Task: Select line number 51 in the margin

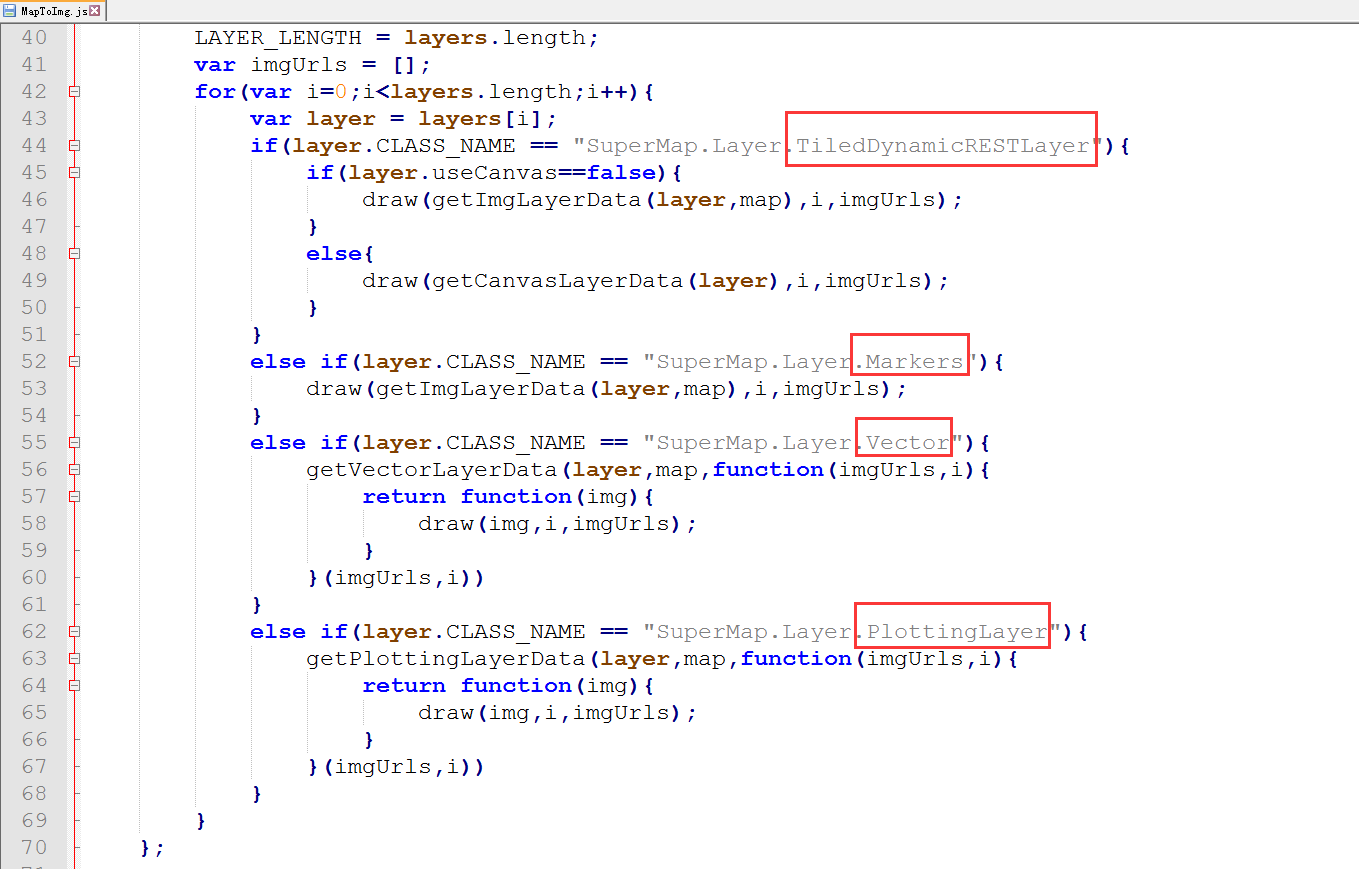Action: pos(34,335)
